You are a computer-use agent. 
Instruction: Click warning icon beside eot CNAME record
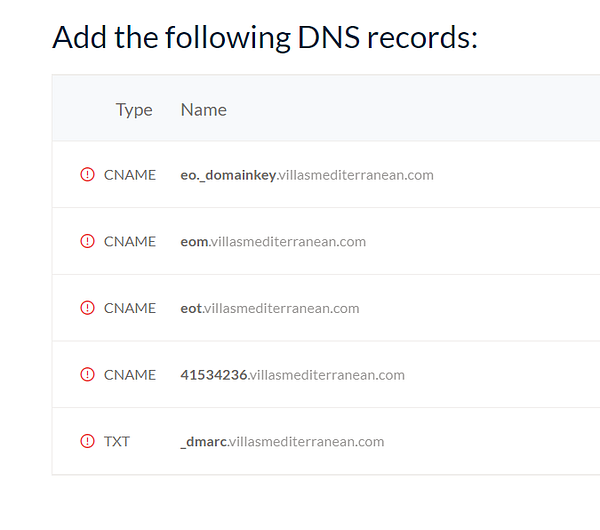87,308
